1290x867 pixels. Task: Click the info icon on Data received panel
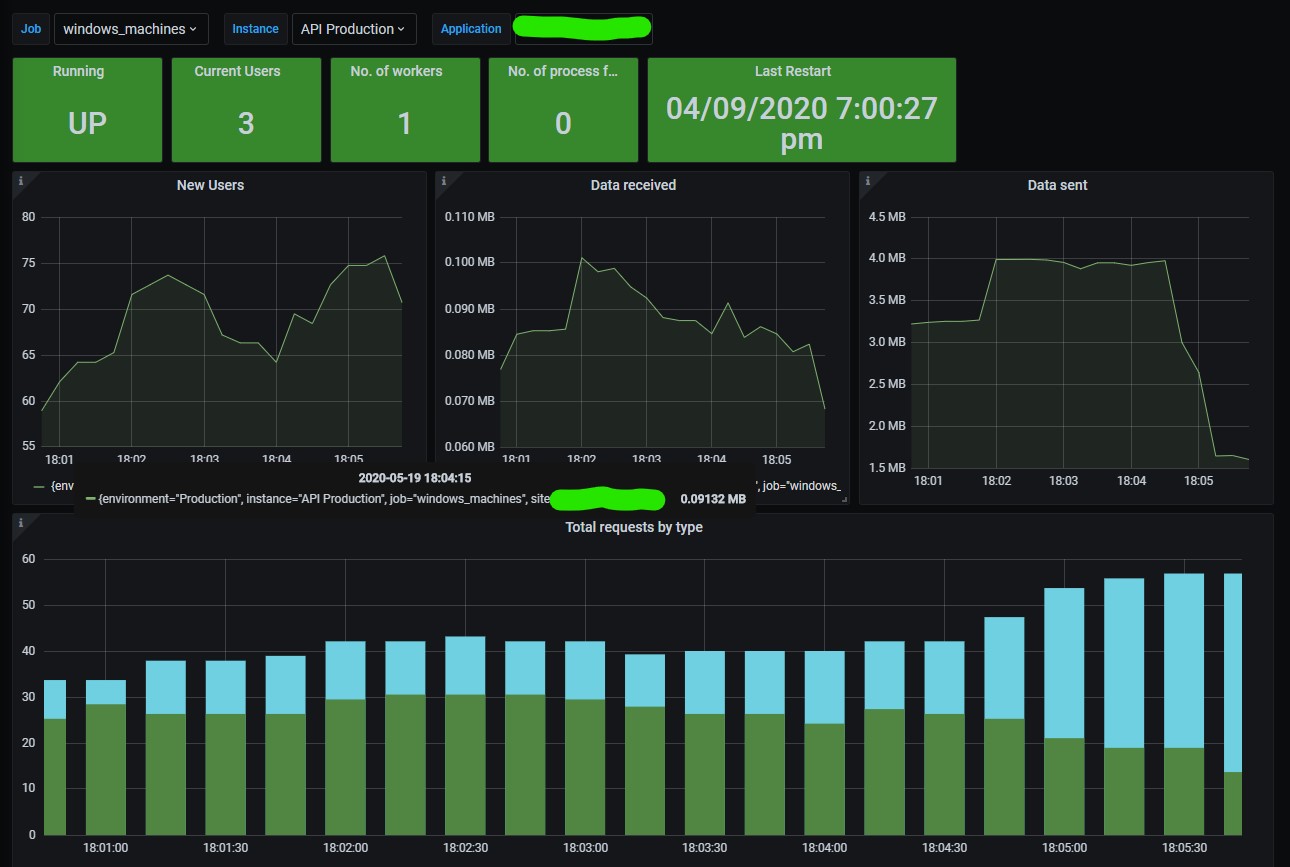click(444, 181)
